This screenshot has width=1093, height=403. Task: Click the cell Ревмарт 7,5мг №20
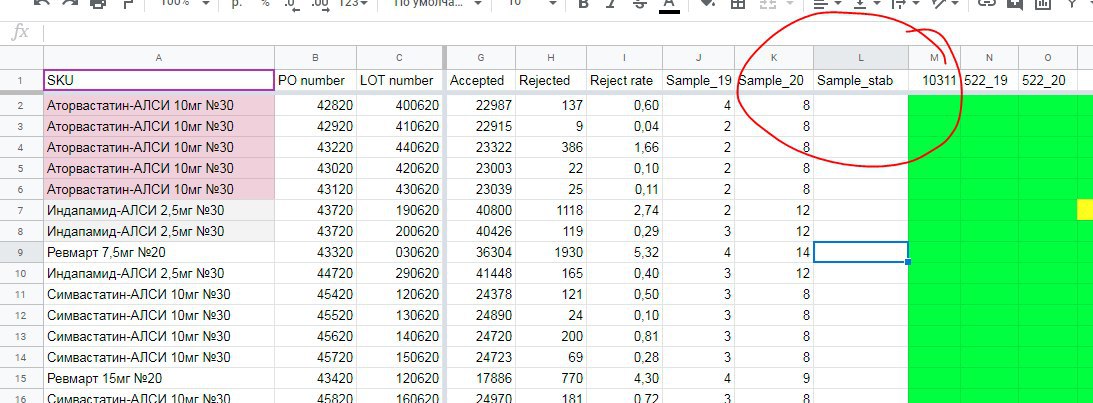tap(158, 252)
